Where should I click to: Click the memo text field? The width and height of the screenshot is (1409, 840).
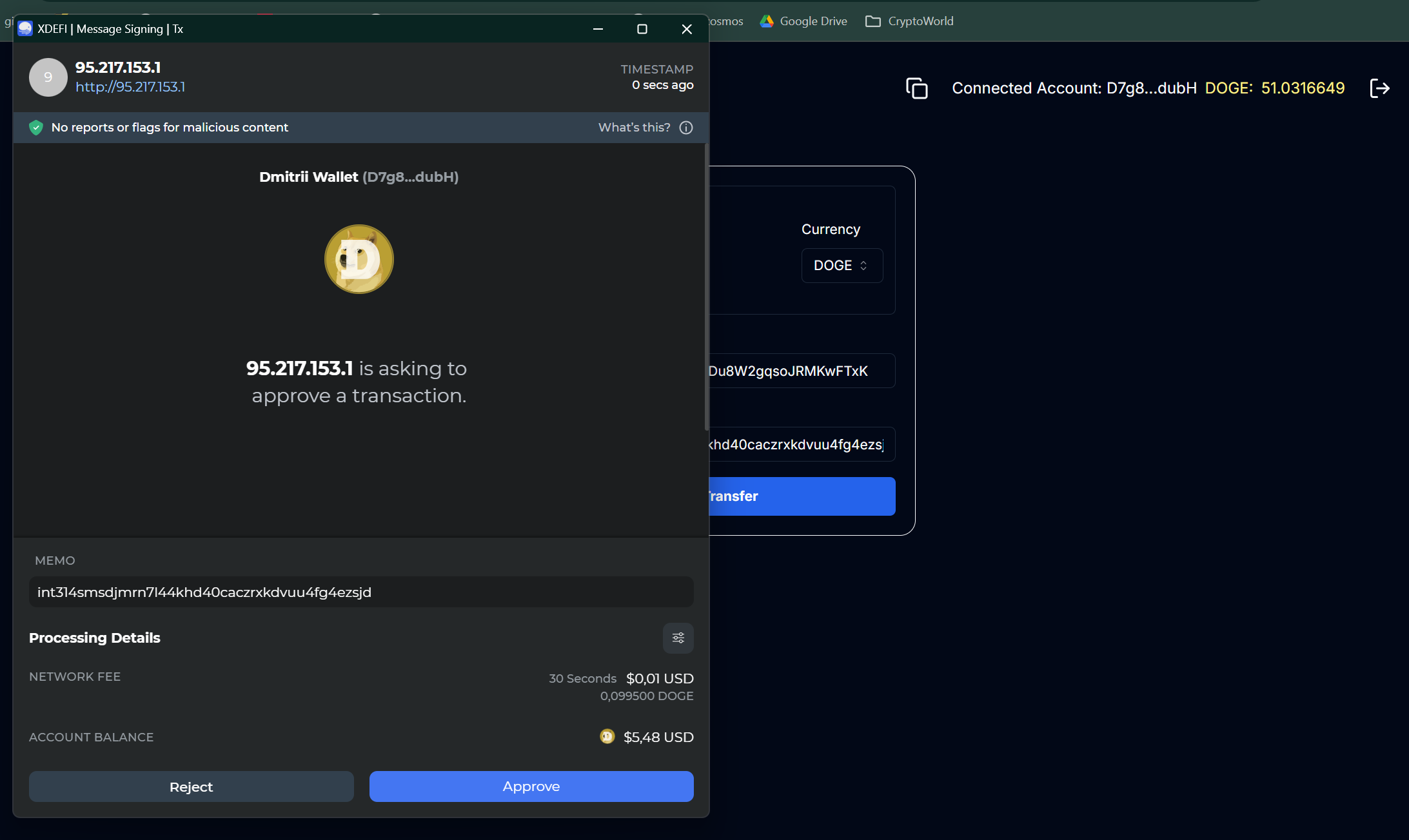click(x=360, y=592)
